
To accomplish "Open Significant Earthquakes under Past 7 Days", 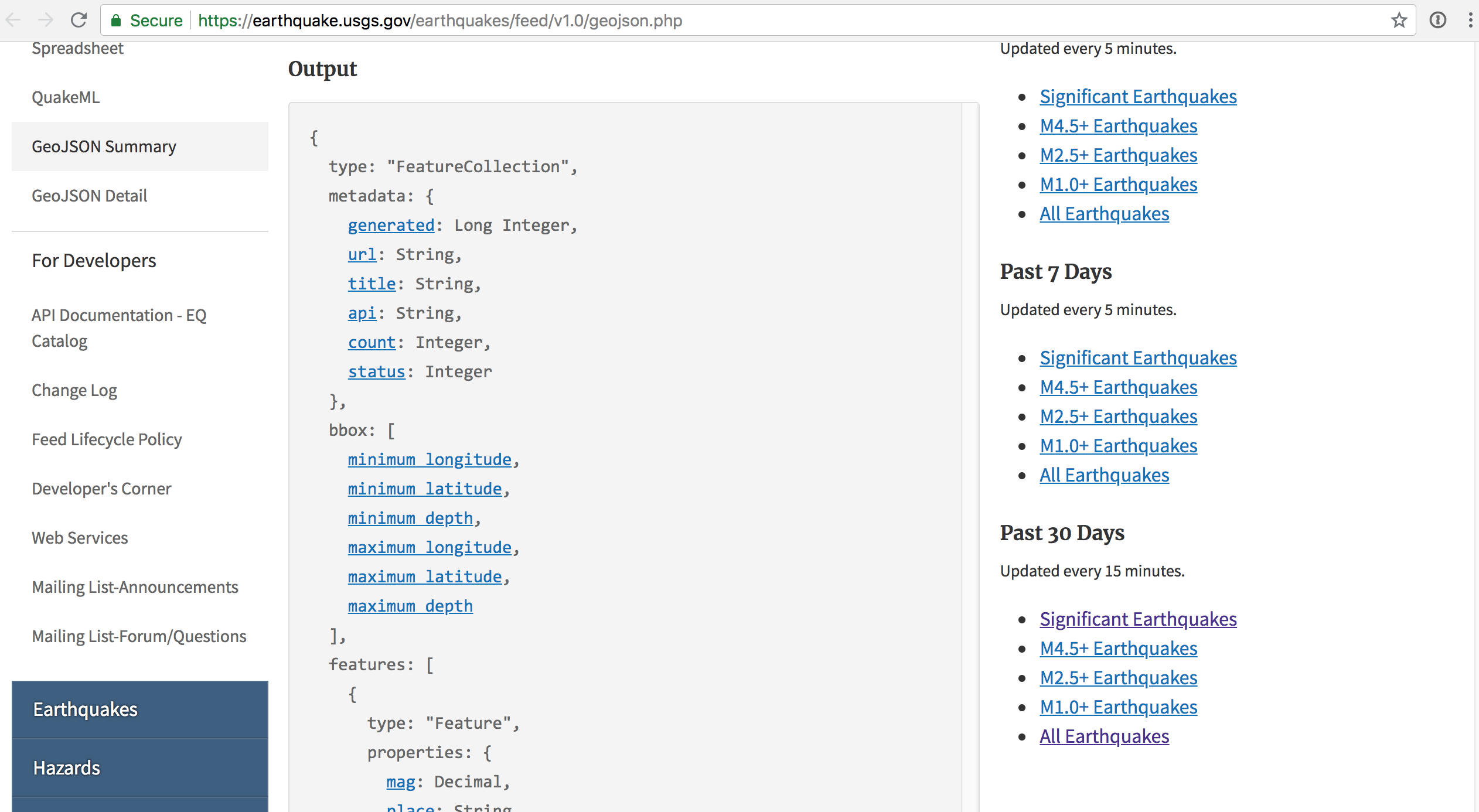I will [x=1137, y=357].
